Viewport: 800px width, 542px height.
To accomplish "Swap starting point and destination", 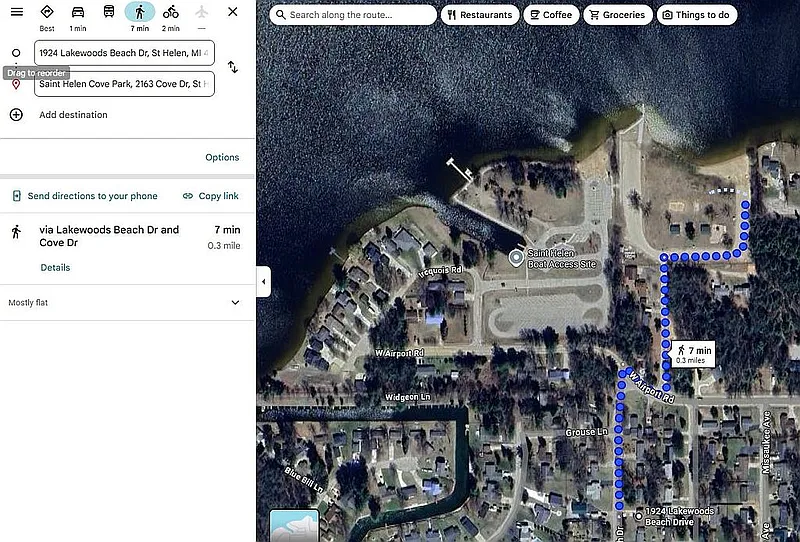I will tap(233, 67).
